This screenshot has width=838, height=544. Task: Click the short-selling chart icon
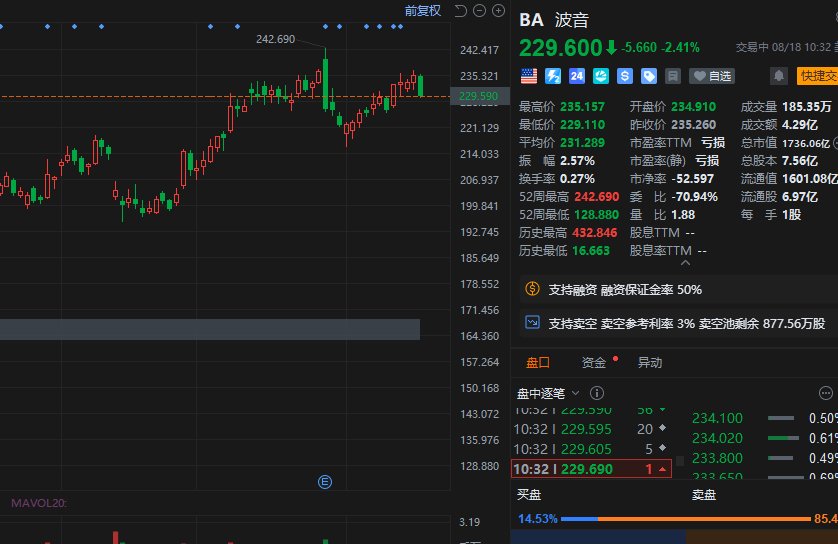point(532,323)
